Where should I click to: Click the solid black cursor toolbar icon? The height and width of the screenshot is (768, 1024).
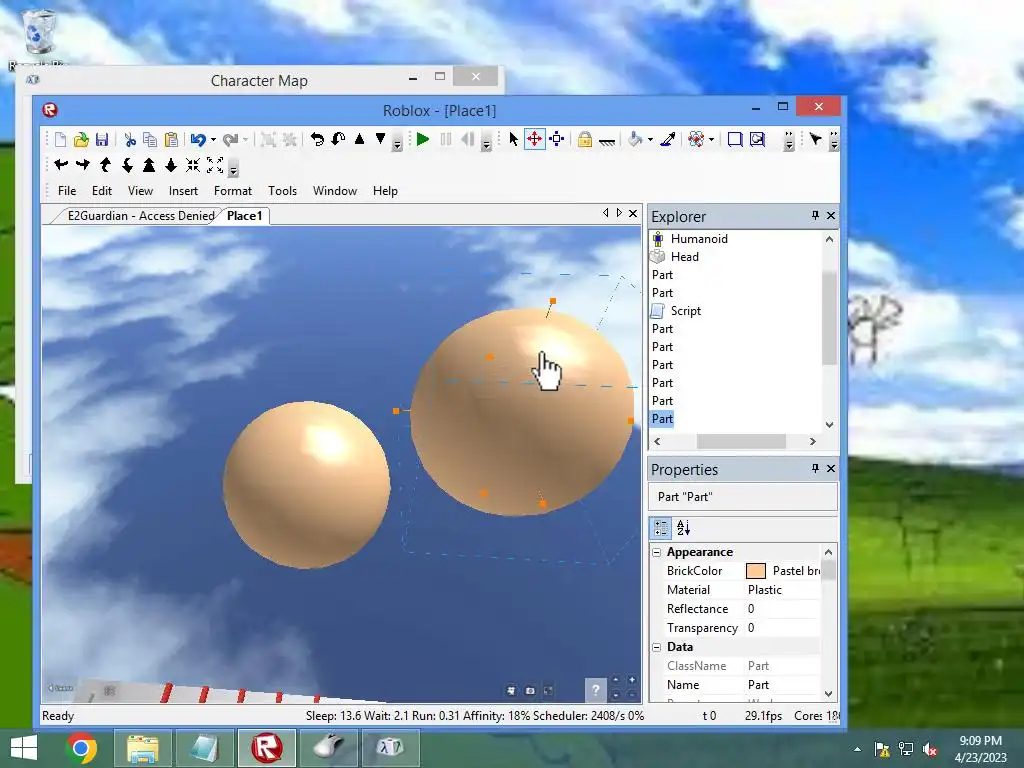point(815,138)
